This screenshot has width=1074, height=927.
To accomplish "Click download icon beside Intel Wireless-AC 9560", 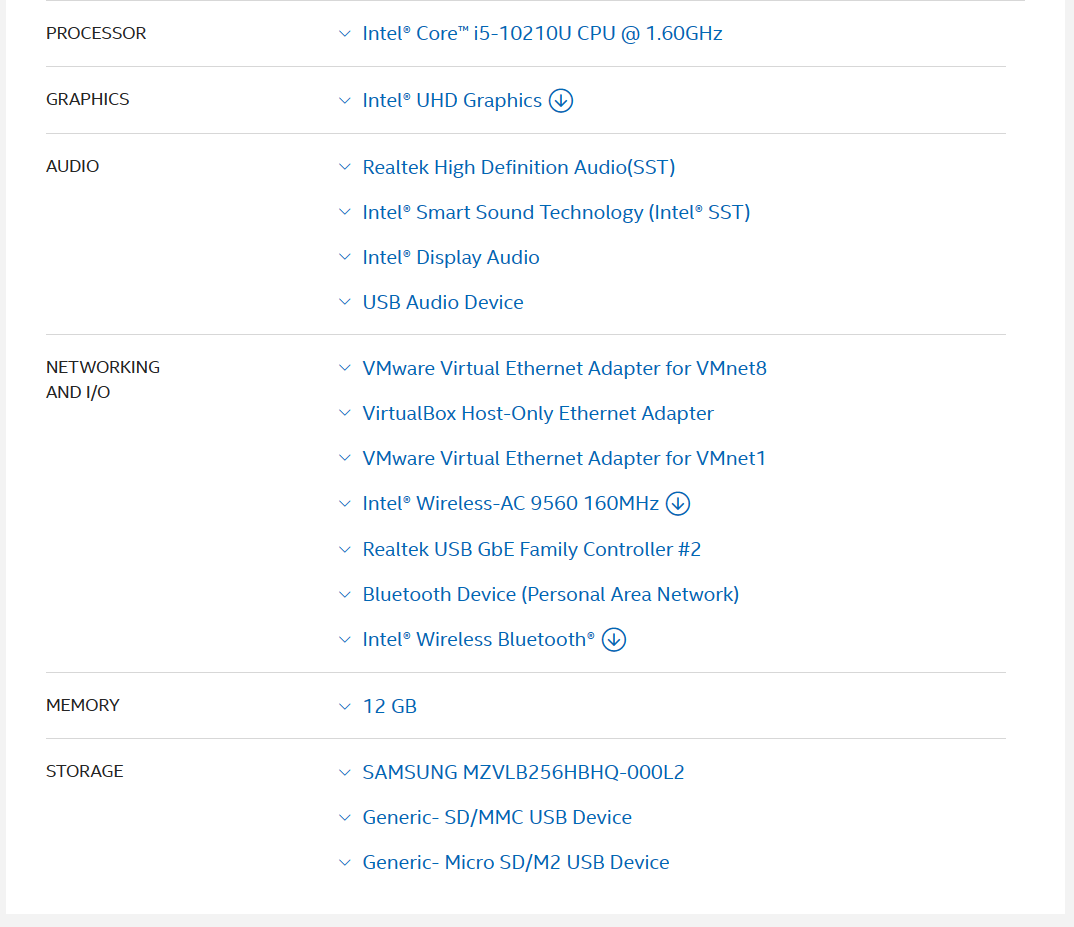I will click(678, 504).
